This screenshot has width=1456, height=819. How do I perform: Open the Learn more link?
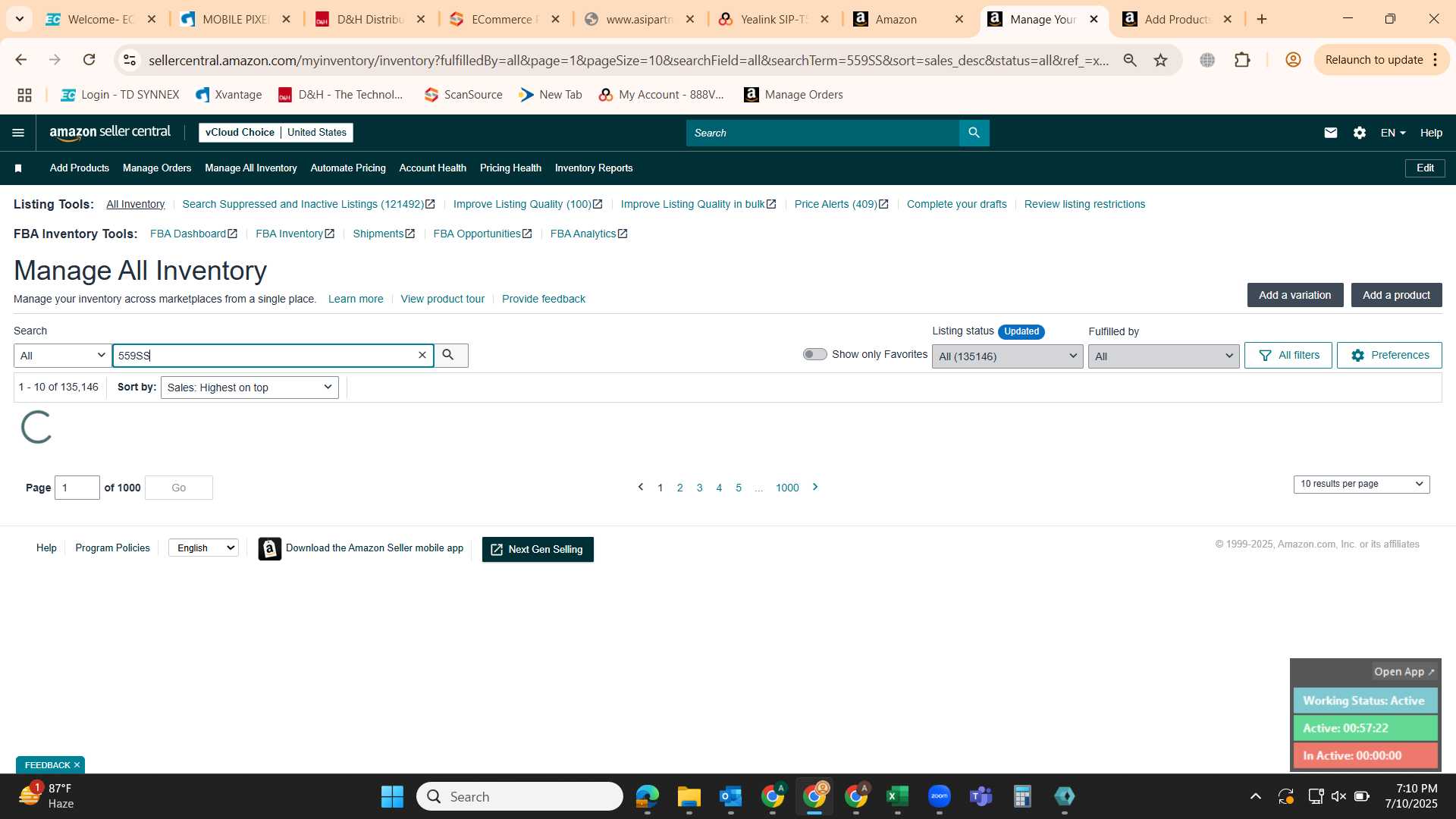[x=356, y=299]
